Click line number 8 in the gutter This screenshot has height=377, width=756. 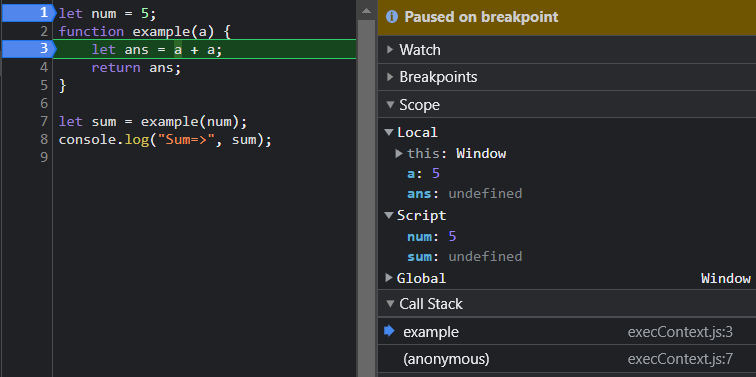(x=44, y=140)
